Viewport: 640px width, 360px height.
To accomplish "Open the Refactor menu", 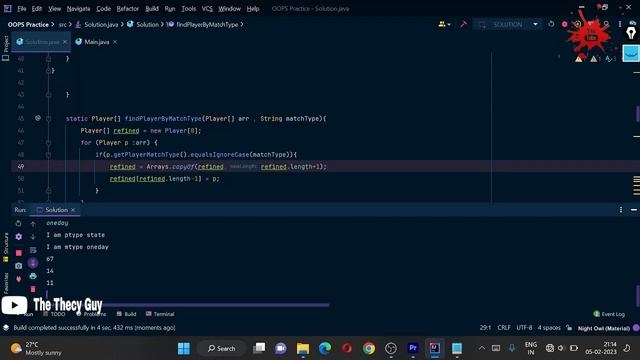I will [x=127, y=9].
